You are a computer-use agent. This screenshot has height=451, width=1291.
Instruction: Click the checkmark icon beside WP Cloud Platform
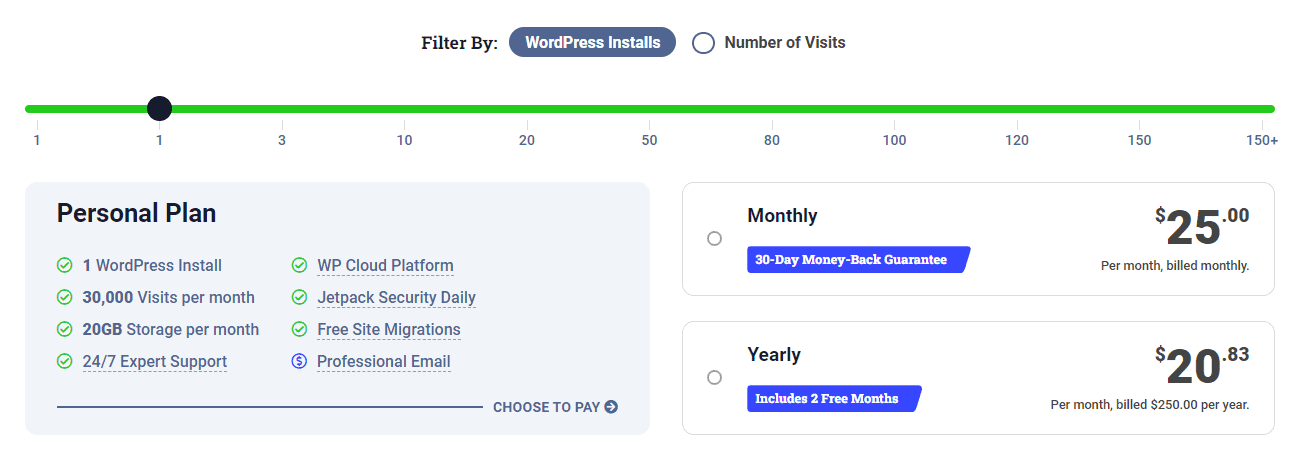click(x=299, y=266)
